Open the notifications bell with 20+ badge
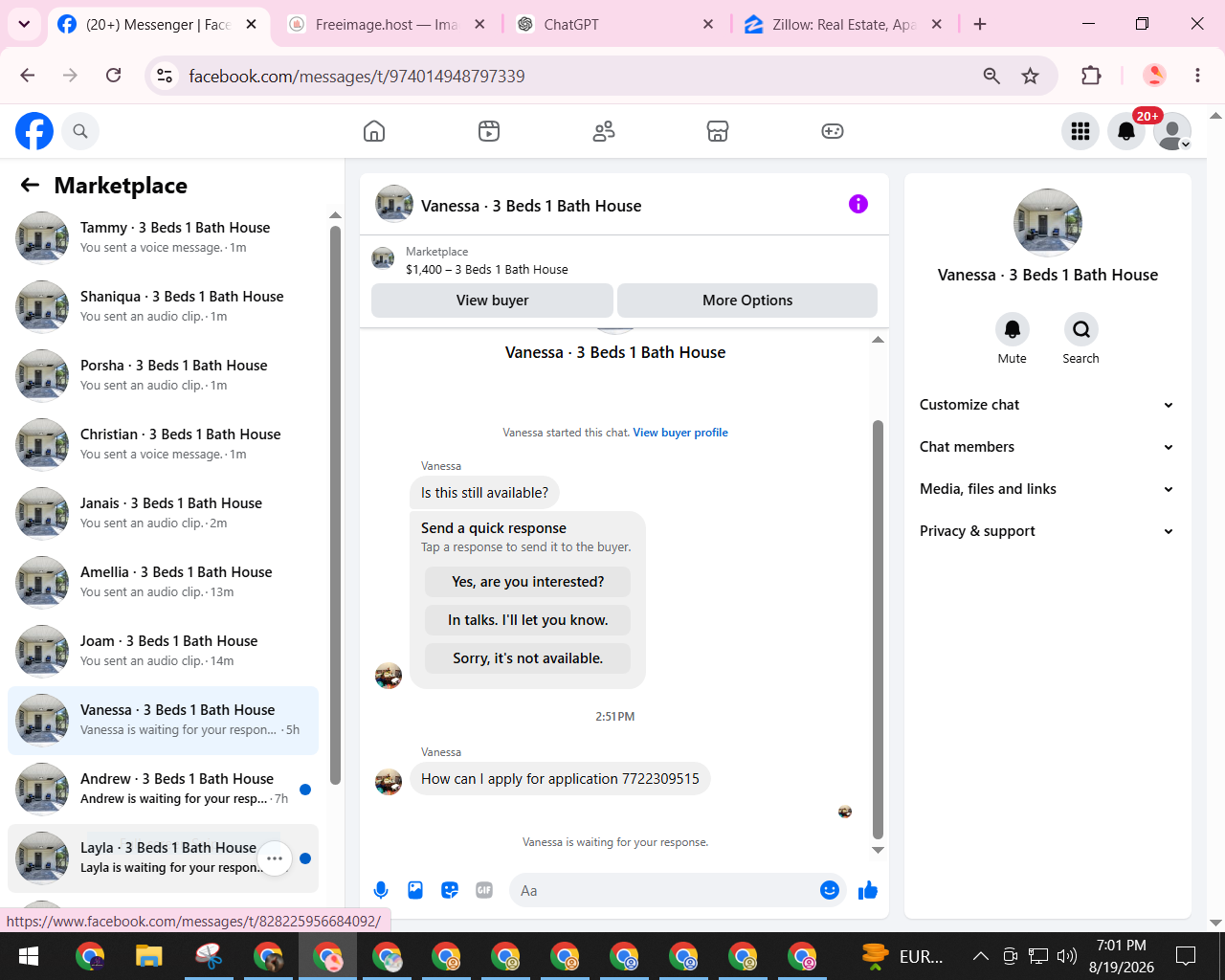Image resolution: width=1225 pixels, height=980 pixels. [1126, 131]
